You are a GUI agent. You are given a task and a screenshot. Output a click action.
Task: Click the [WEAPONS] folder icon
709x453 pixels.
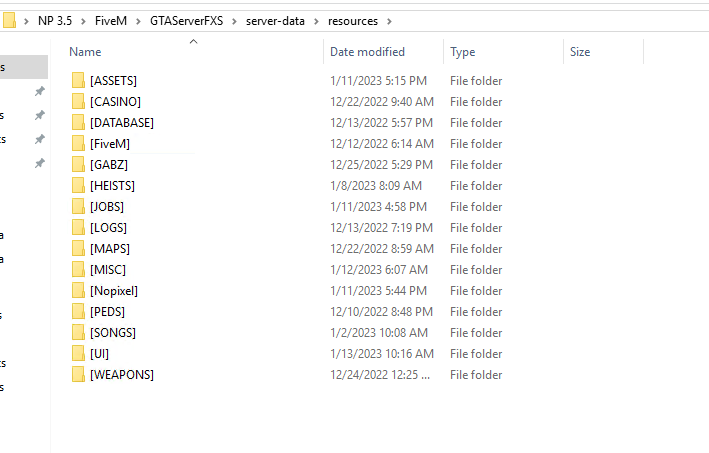tap(78, 375)
